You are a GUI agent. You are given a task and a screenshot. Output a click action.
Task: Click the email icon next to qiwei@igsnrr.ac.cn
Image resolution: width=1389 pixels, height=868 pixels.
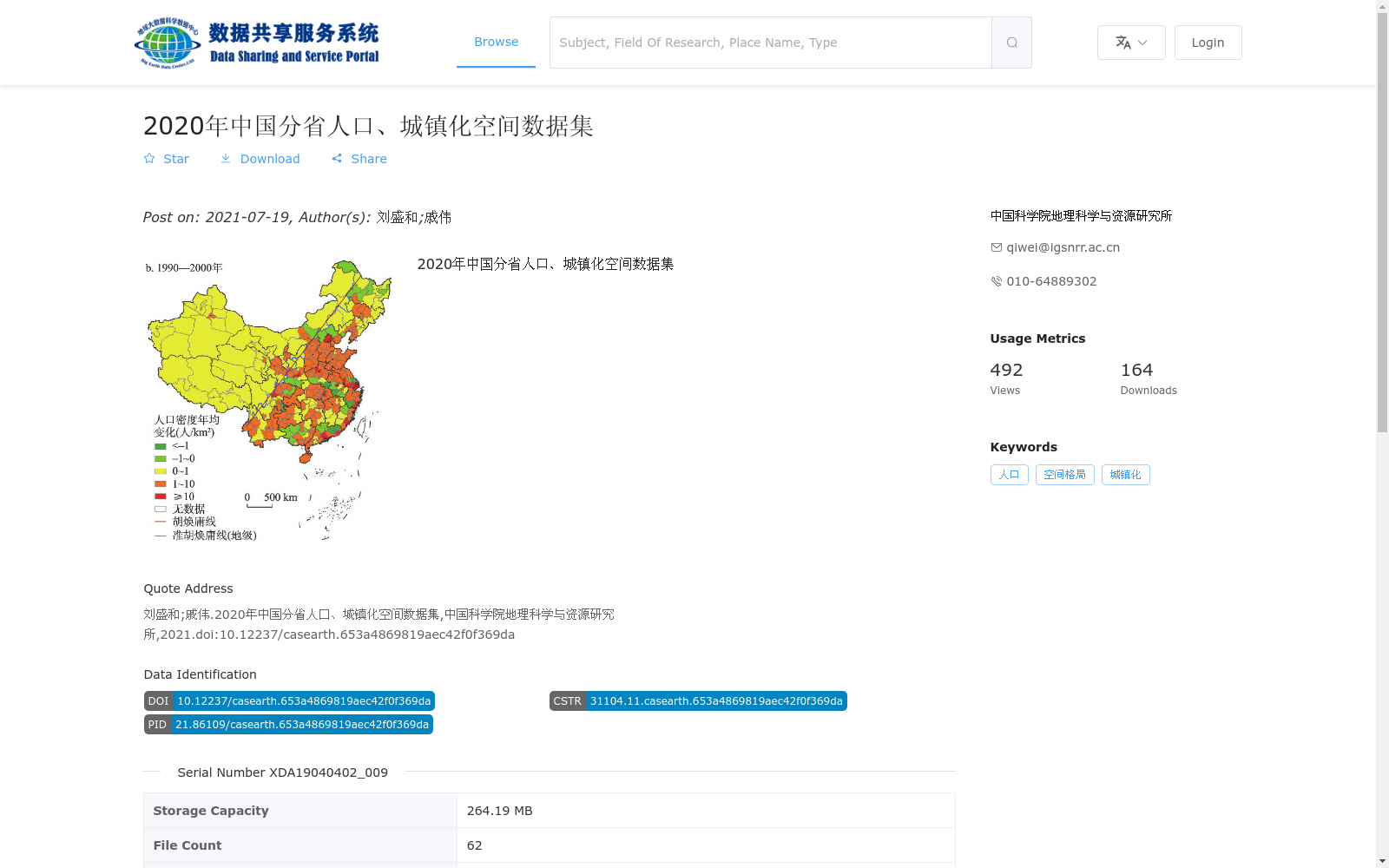tap(996, 247)
